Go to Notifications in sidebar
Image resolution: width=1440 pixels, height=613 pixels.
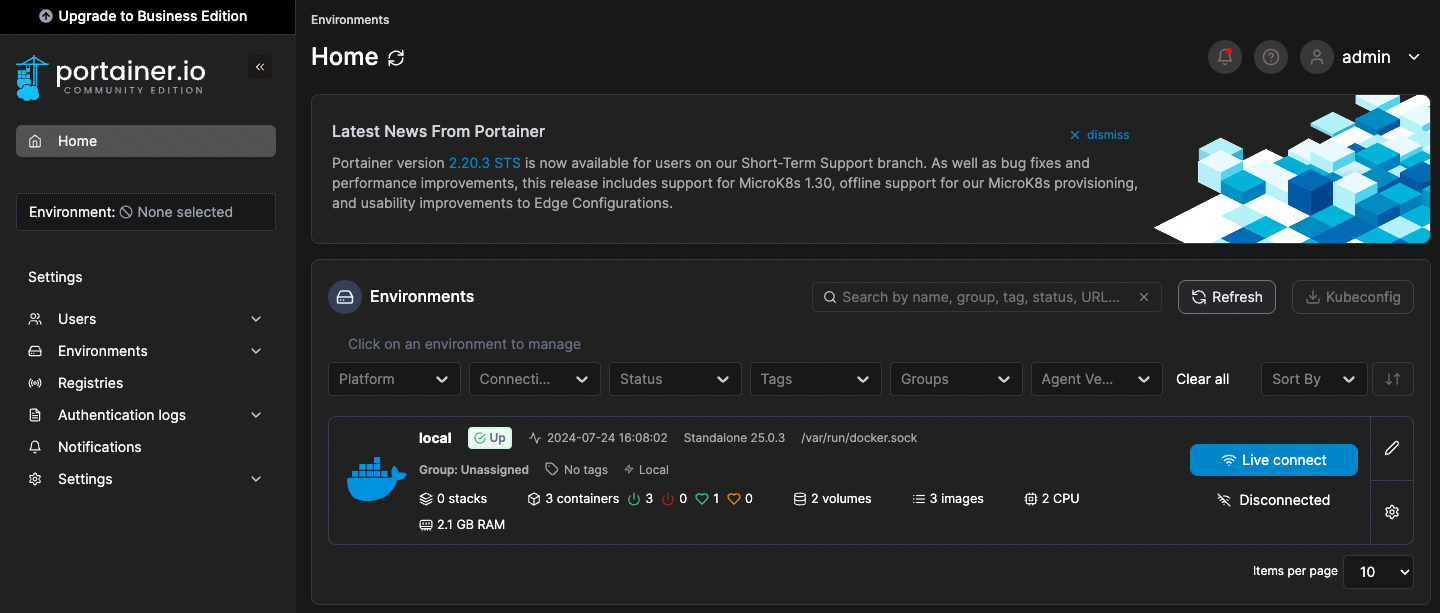99,447
